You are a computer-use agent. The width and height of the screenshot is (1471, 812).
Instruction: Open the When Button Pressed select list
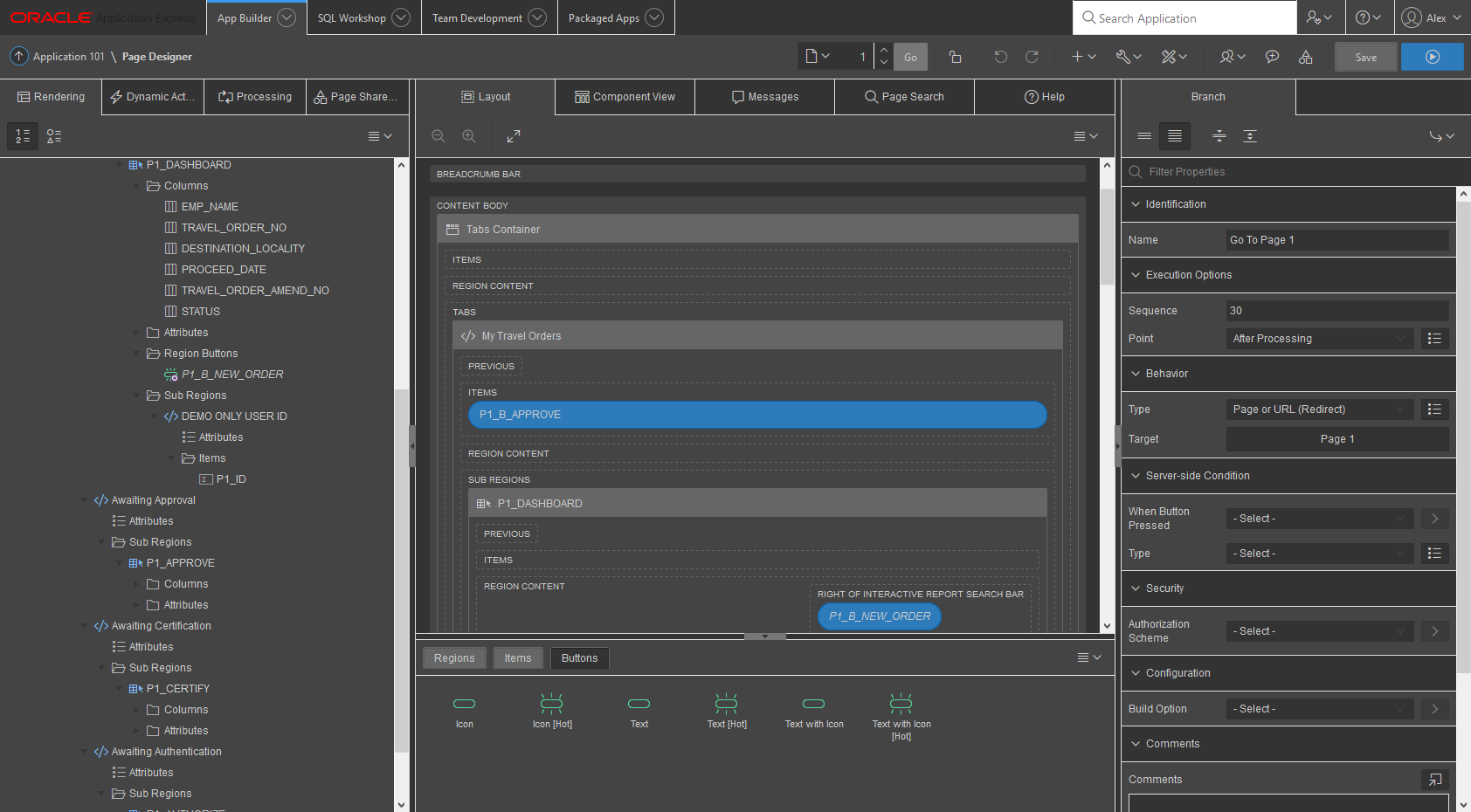(x=1319, y=518)
